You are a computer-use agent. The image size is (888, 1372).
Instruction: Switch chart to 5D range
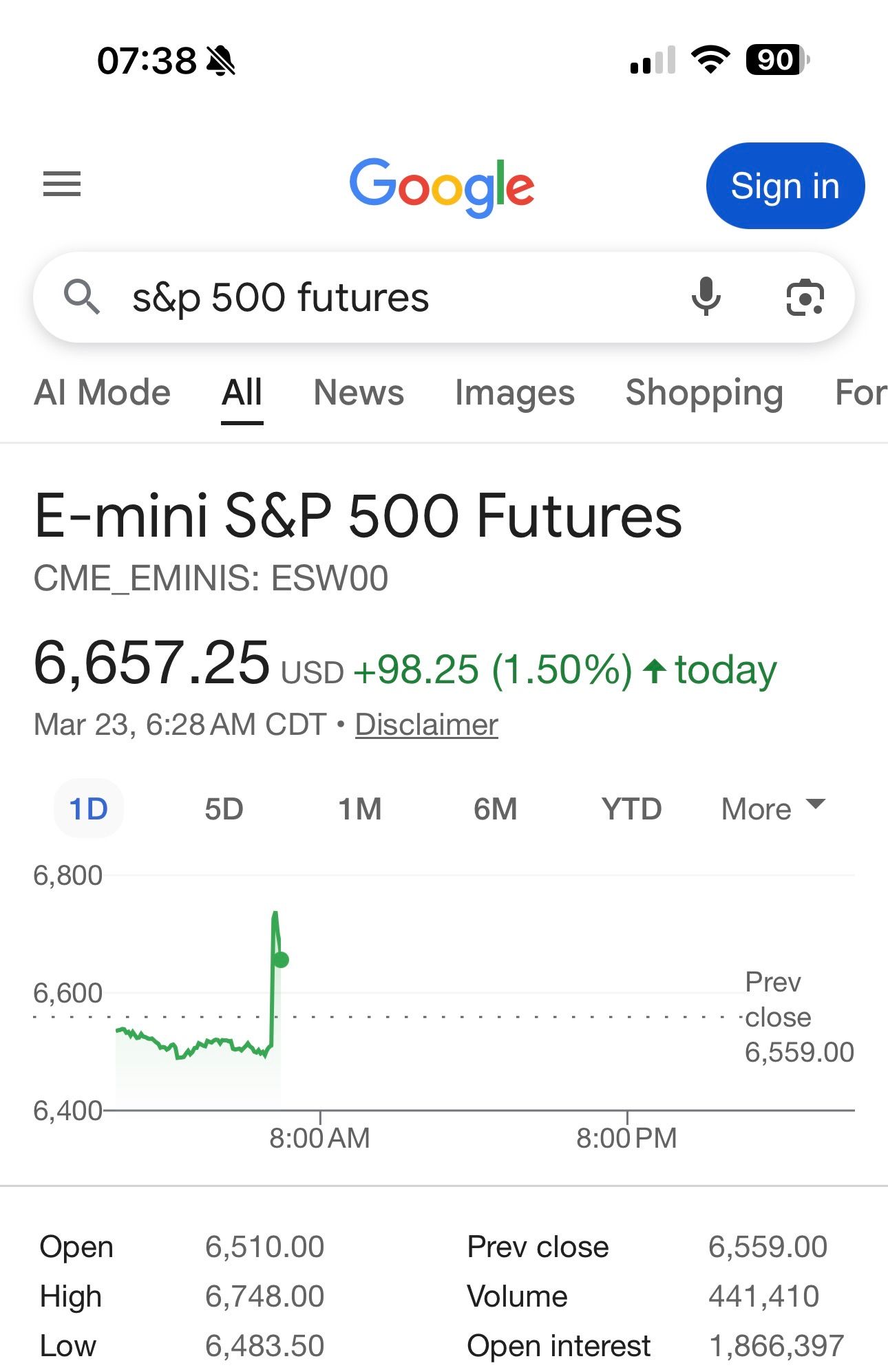[224, 808]
